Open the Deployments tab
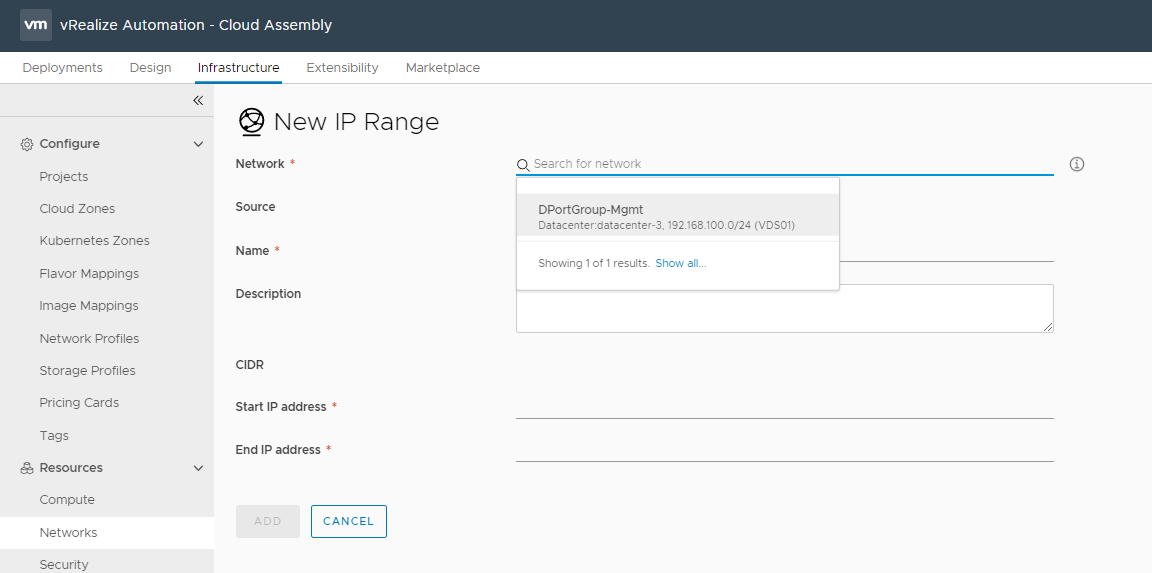The image size is (1152, 573). pos(62,68)
